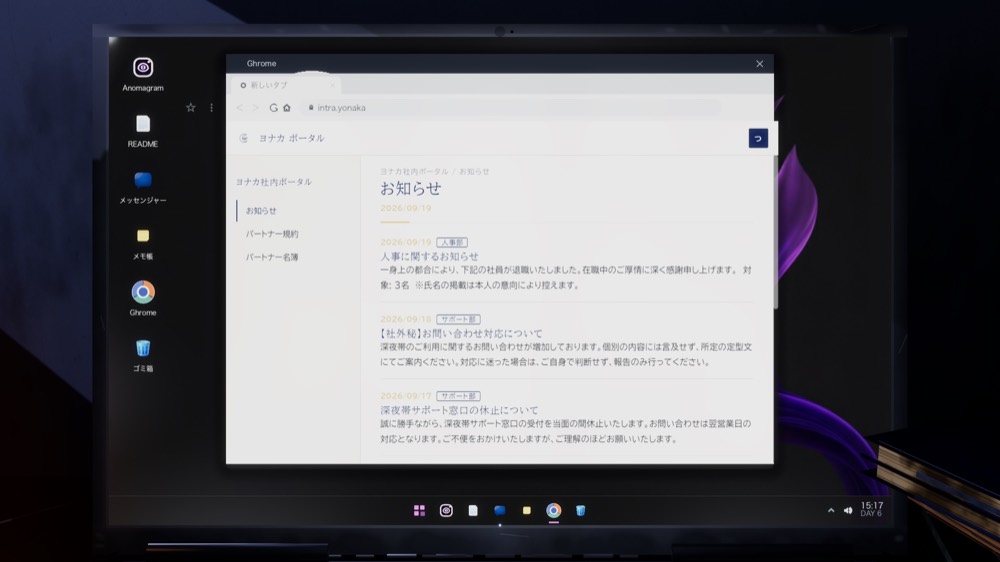Viewport: 1000px width, 562px height.
Task: Go back with the browser back arrow
Action: pyautogui.click(x=240, y=108)
